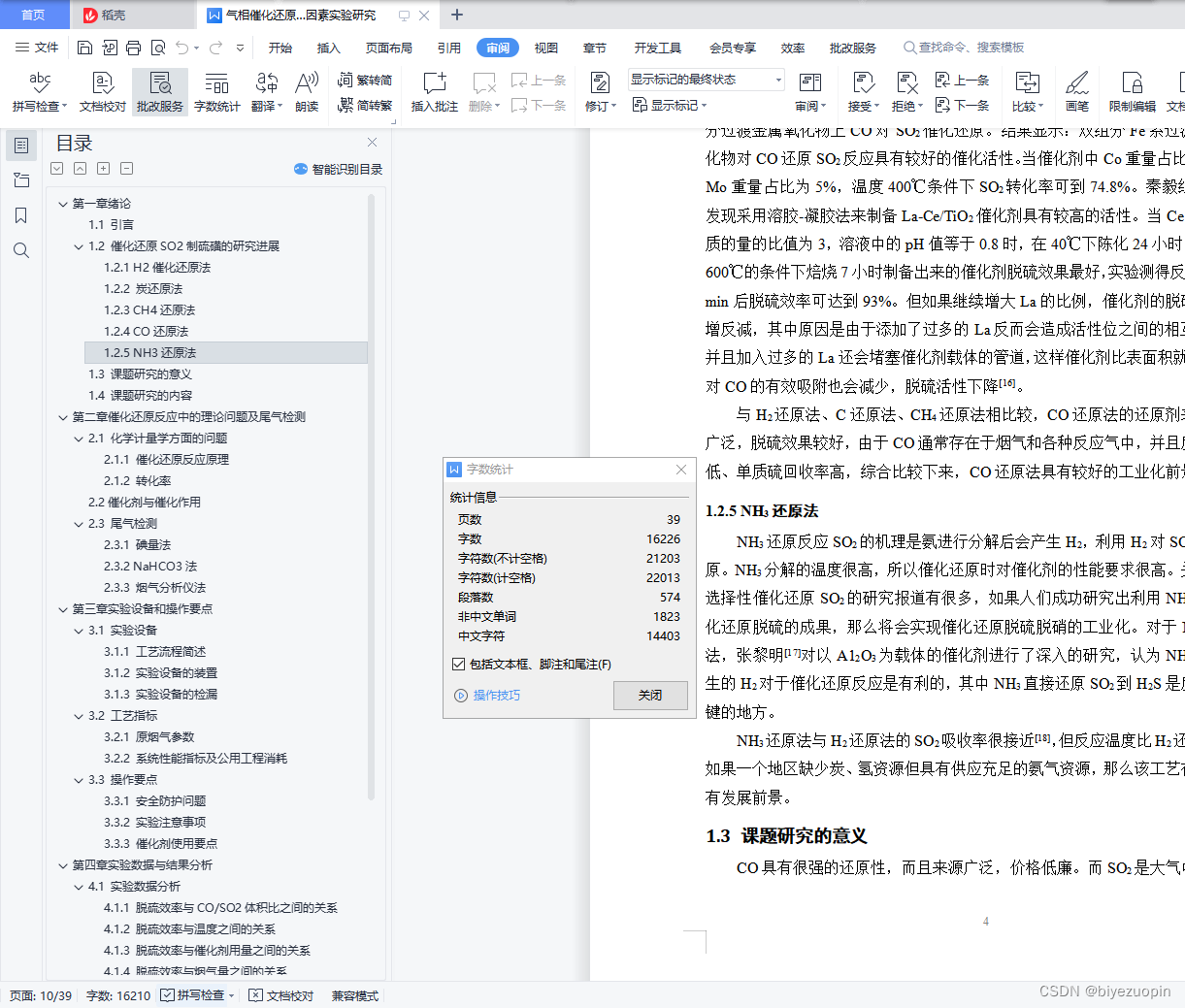1185x1008 pixels.
Task: Start 朗读 read aloud
Action: [x=307, y=91]
